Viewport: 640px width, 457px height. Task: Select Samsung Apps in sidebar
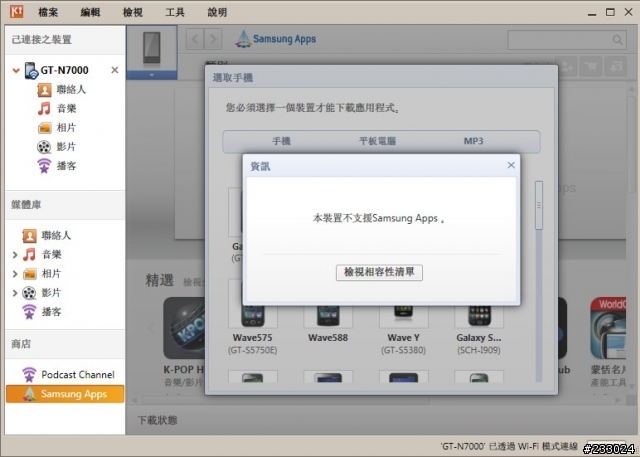click(x=65, y=394)
